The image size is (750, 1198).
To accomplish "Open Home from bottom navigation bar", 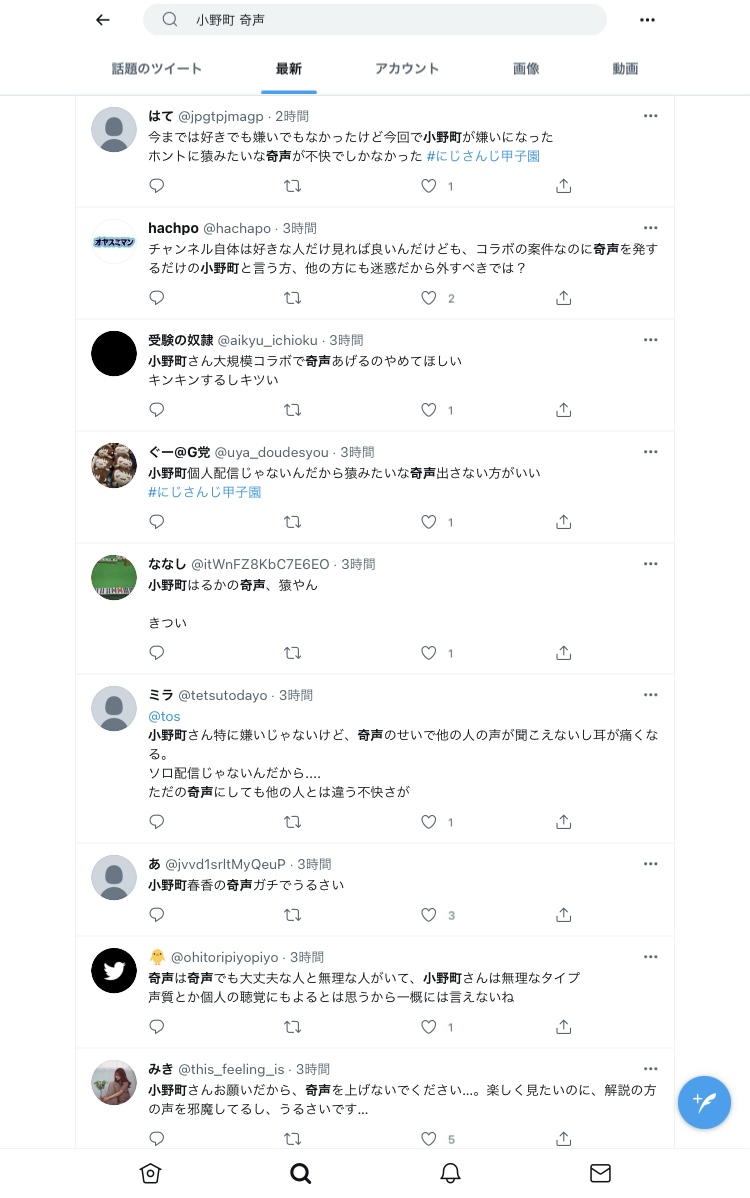I will click(150, 1173).
